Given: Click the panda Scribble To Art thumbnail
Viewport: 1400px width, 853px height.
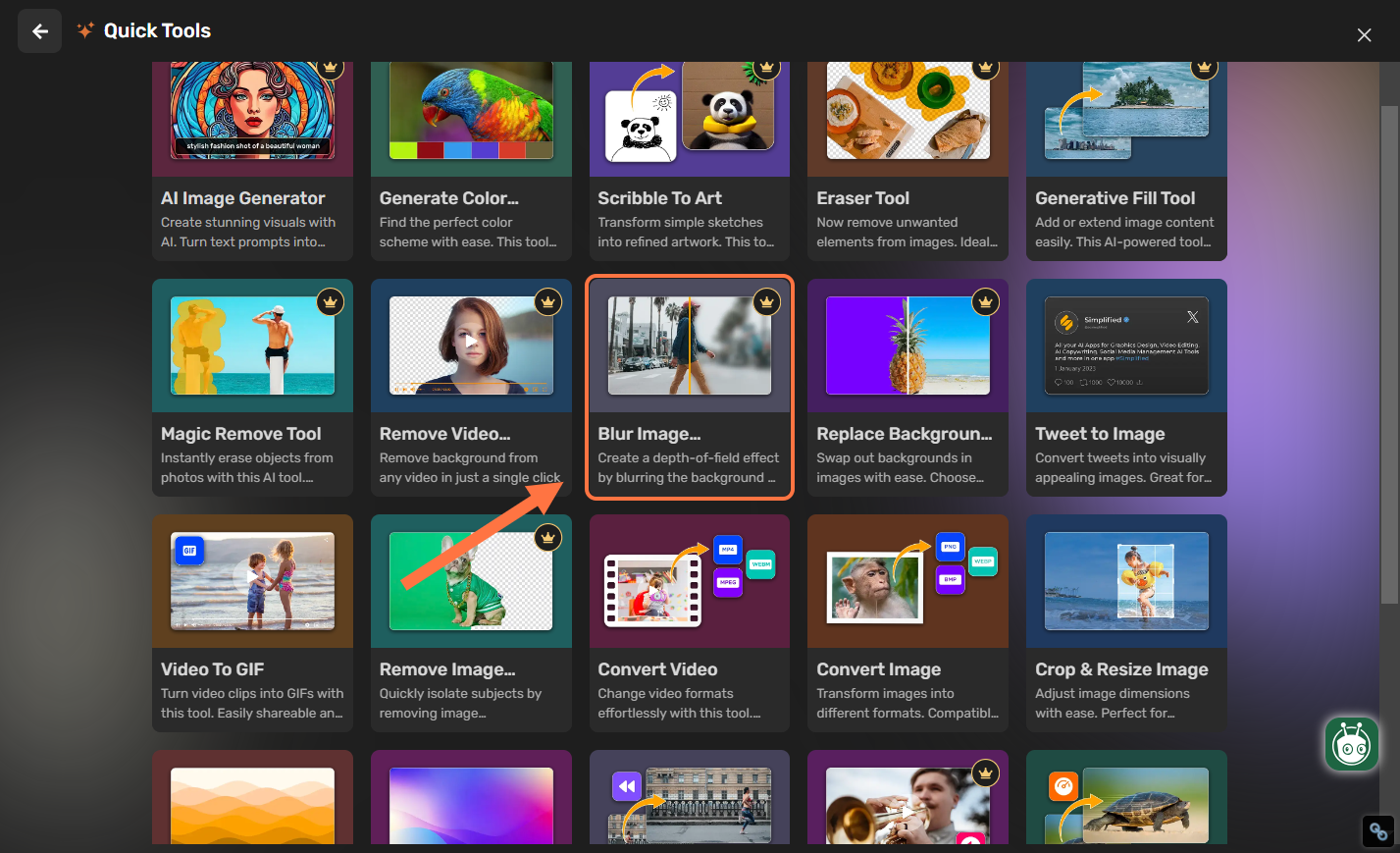Looking at the screenshot, I should (x=690, y=110).
